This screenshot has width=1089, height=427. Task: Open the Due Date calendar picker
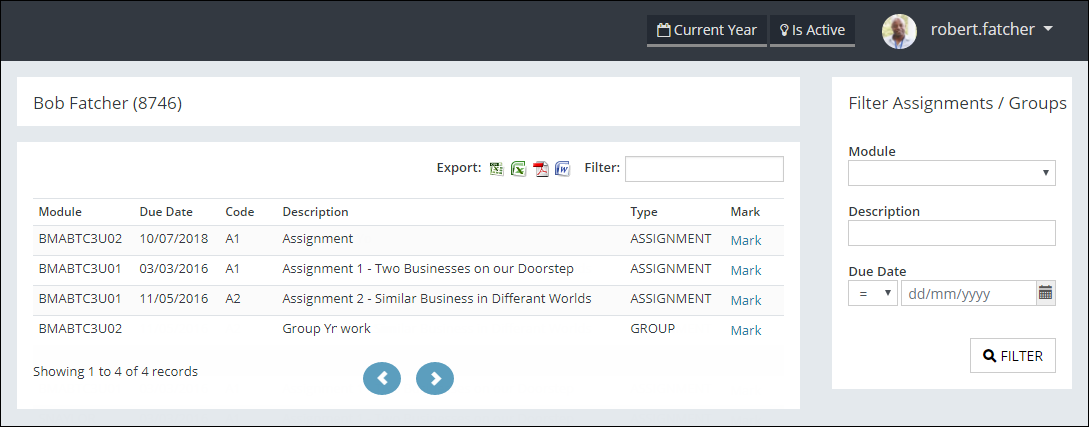[x=1046, y=293]
